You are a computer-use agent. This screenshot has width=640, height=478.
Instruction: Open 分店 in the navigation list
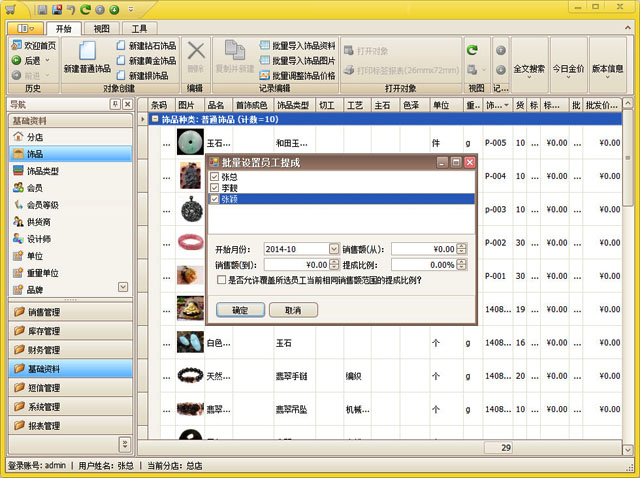click(71, 137)
